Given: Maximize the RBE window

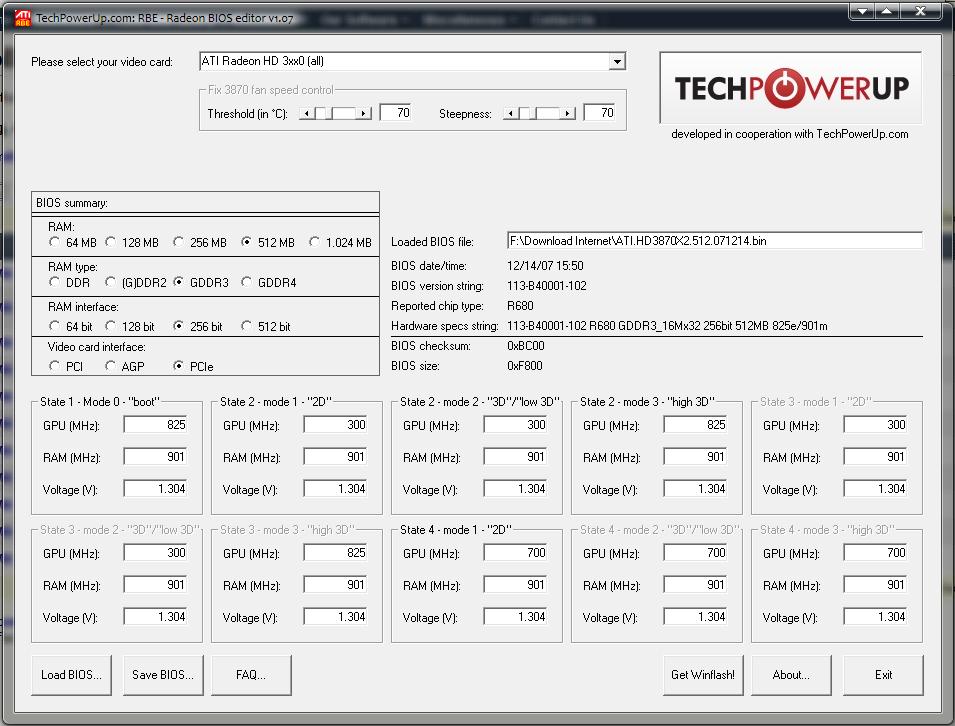Looking at the screenshot, I should pyautogui.click(x=887, y=11).
